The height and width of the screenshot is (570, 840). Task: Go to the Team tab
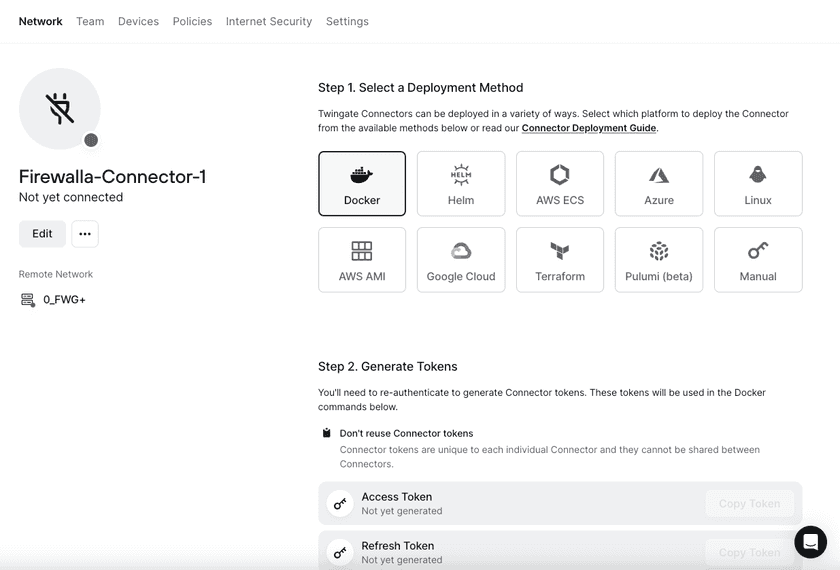(90, 21)
